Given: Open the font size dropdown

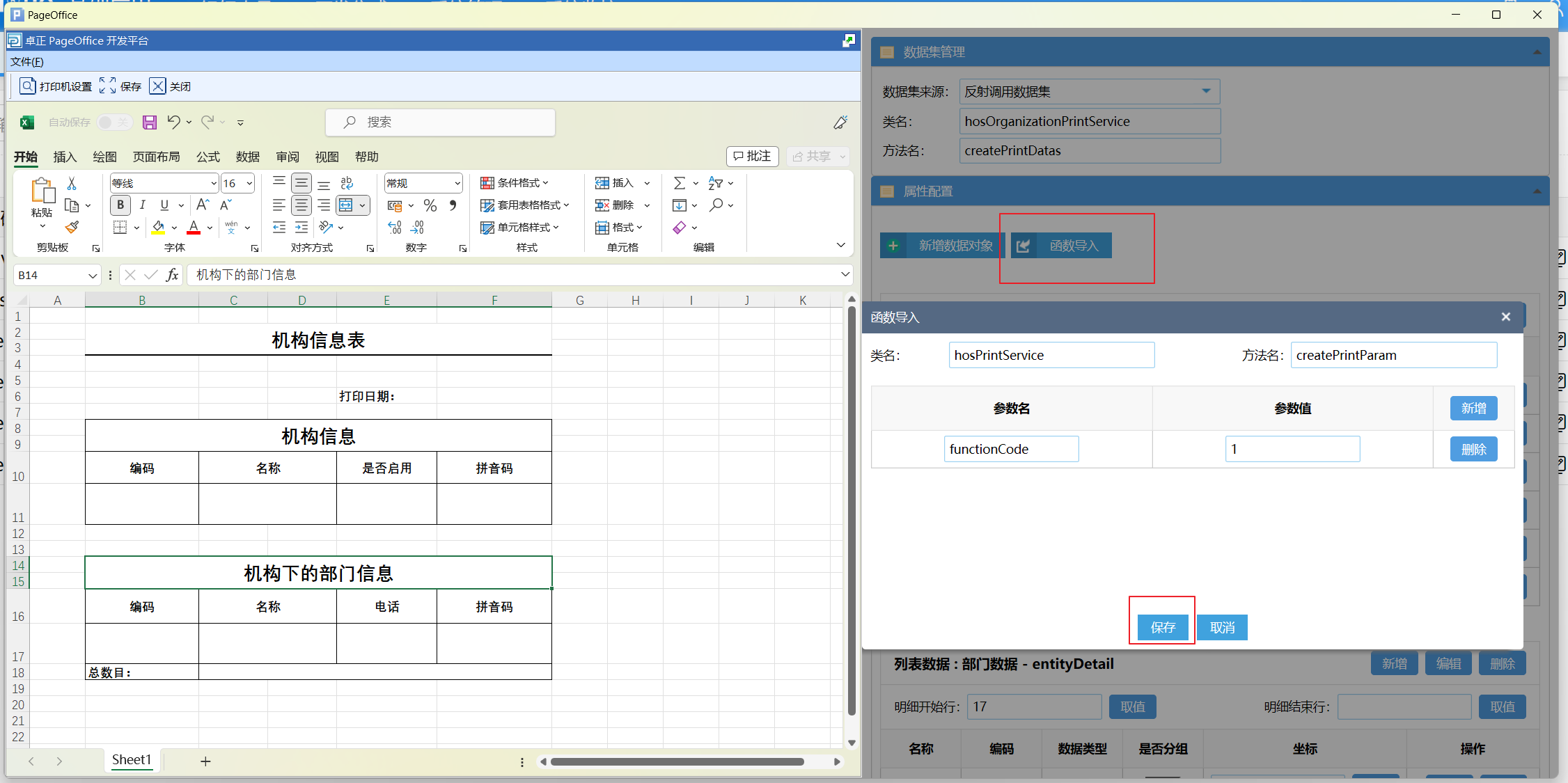Looking at the screenshot, I should [249, 183].
